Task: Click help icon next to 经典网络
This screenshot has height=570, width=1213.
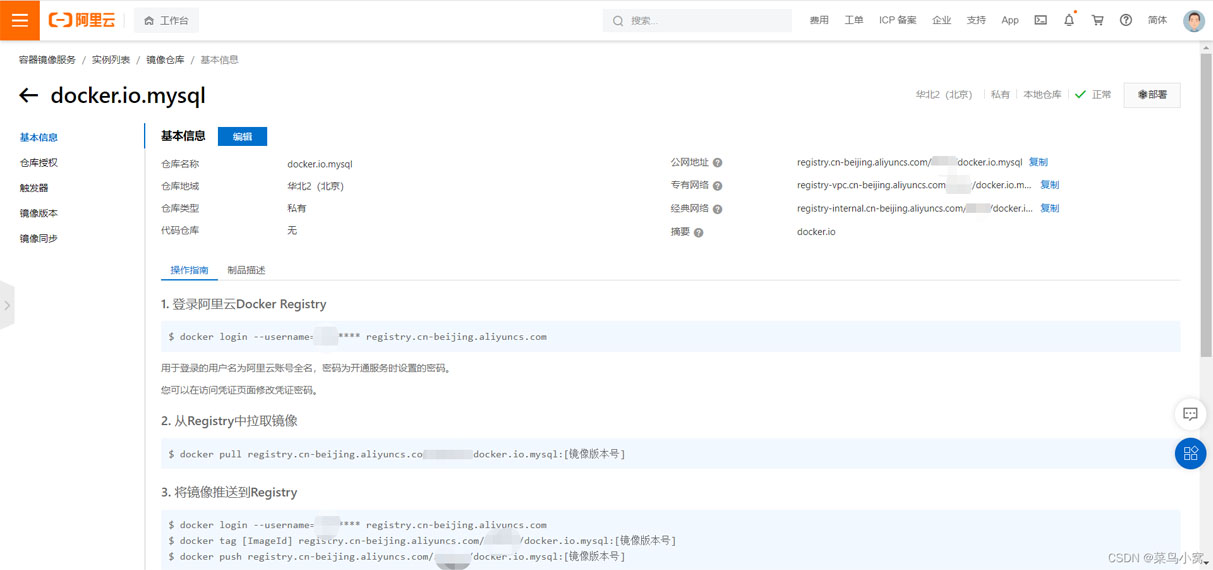Action: (x=717, y=209)
